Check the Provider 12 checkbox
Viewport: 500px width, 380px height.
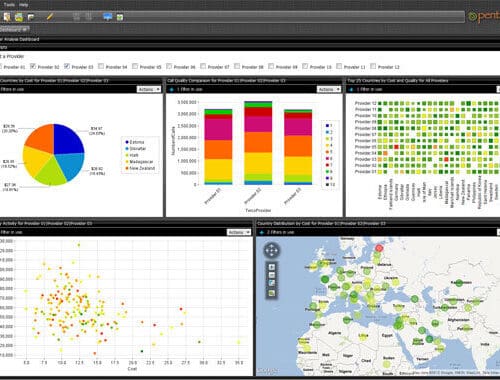pyautogui.click(x=373, y=66)
